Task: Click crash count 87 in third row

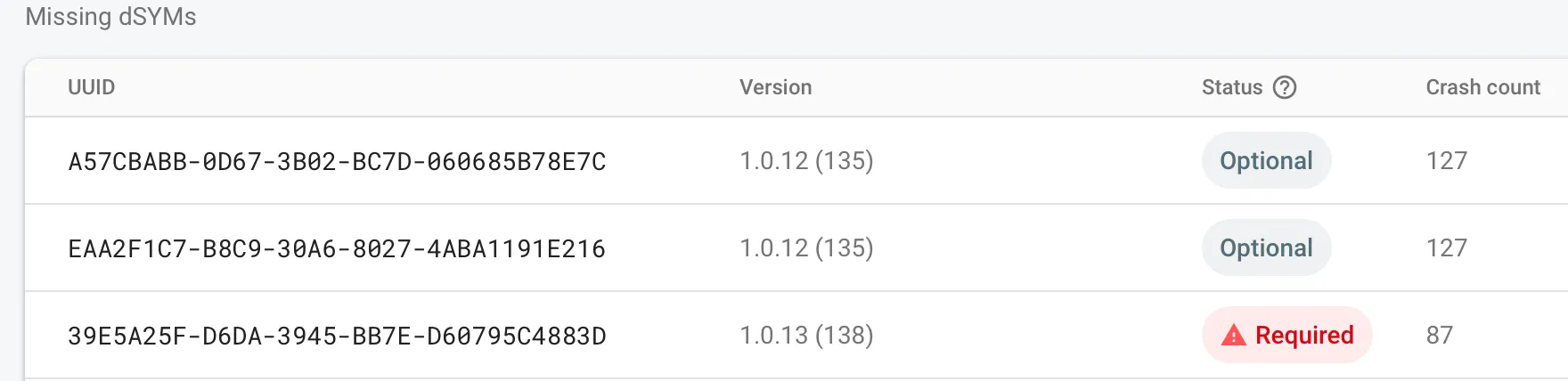Action: click(x=1439, y=335)
